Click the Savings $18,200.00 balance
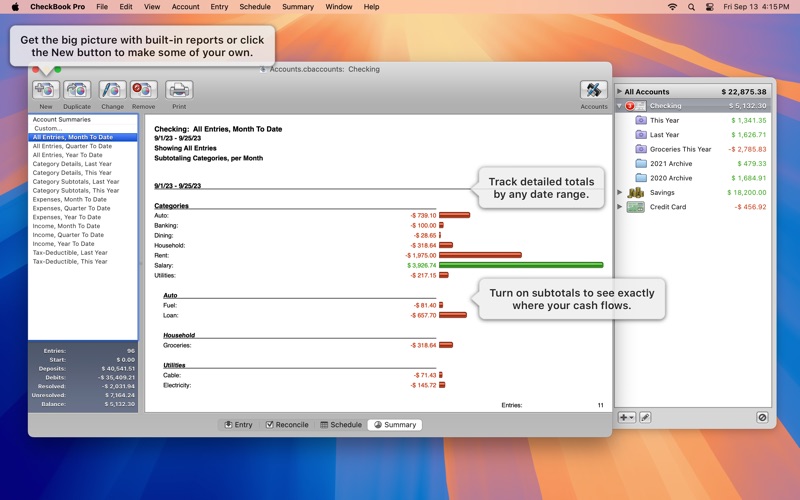This screenshot has height=500, width=800. pyautogui.click(x=746, y=192)
